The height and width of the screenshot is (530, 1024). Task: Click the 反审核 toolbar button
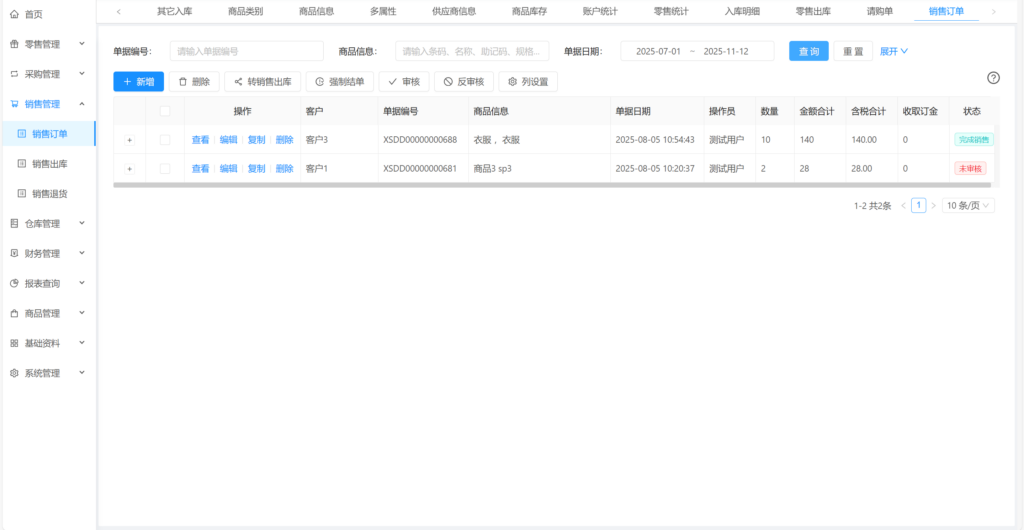coord(463,82)
